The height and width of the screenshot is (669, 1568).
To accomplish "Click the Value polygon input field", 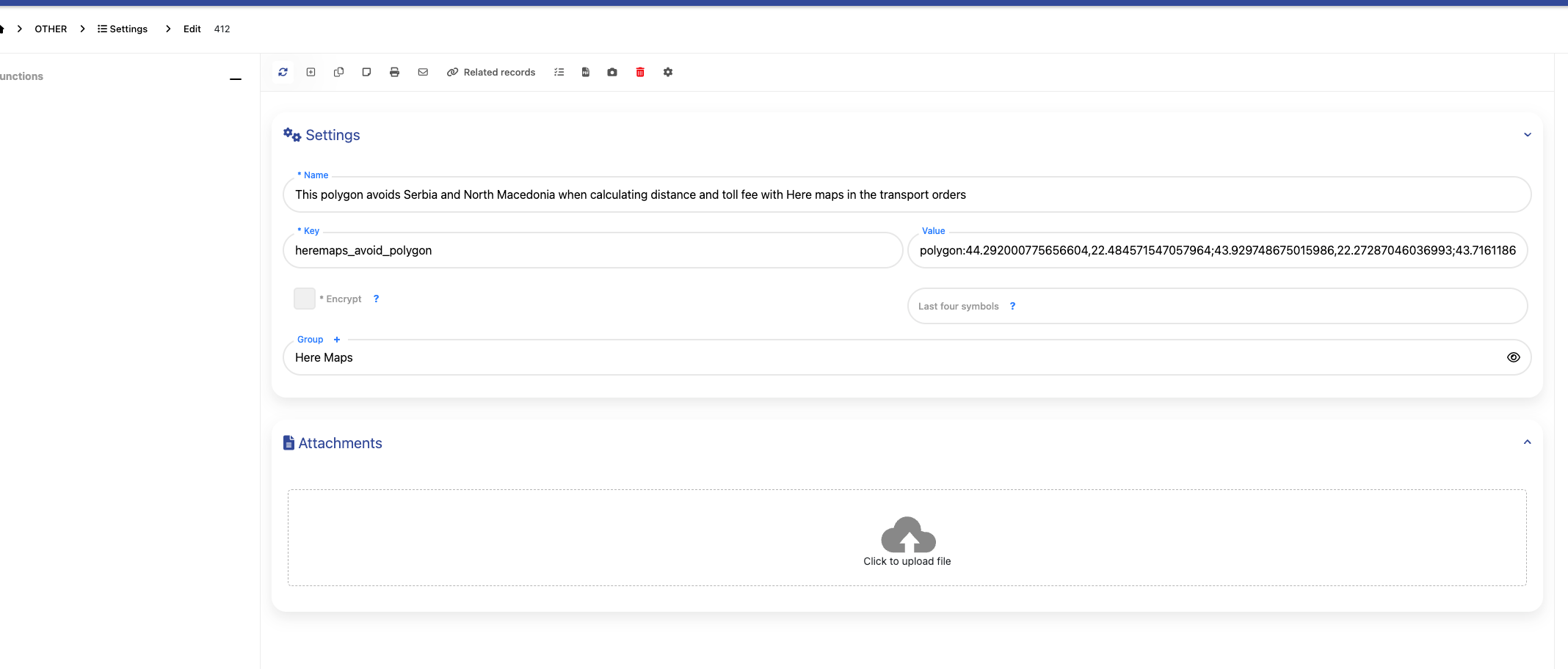I will 1216,250.
